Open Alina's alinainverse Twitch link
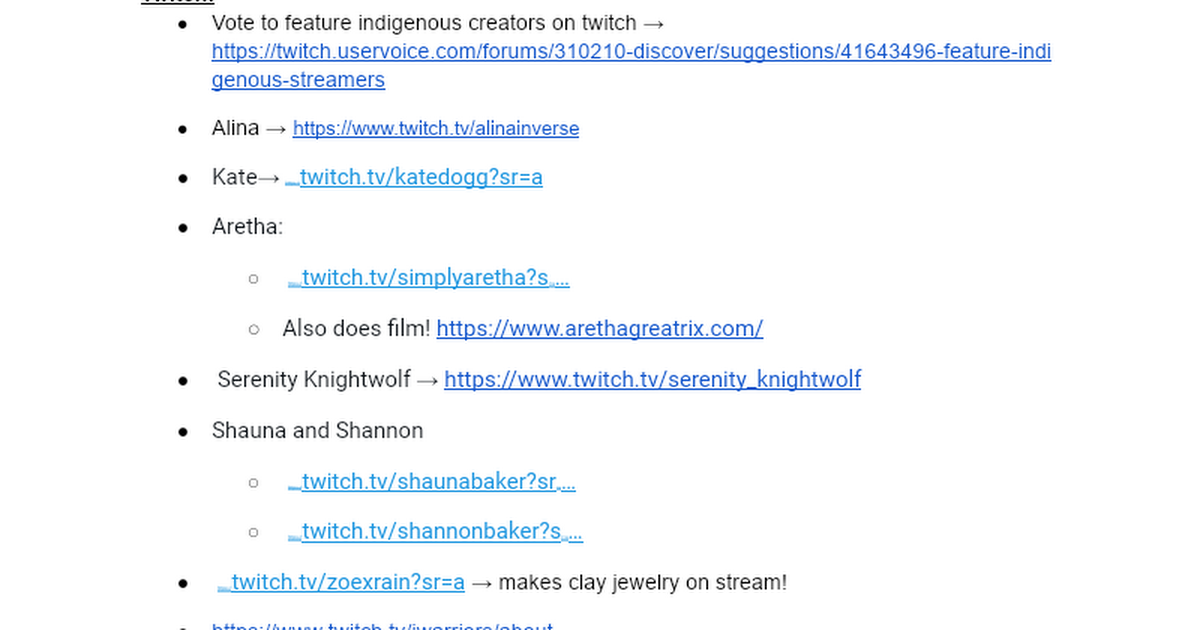 click(x=435, y=129)
